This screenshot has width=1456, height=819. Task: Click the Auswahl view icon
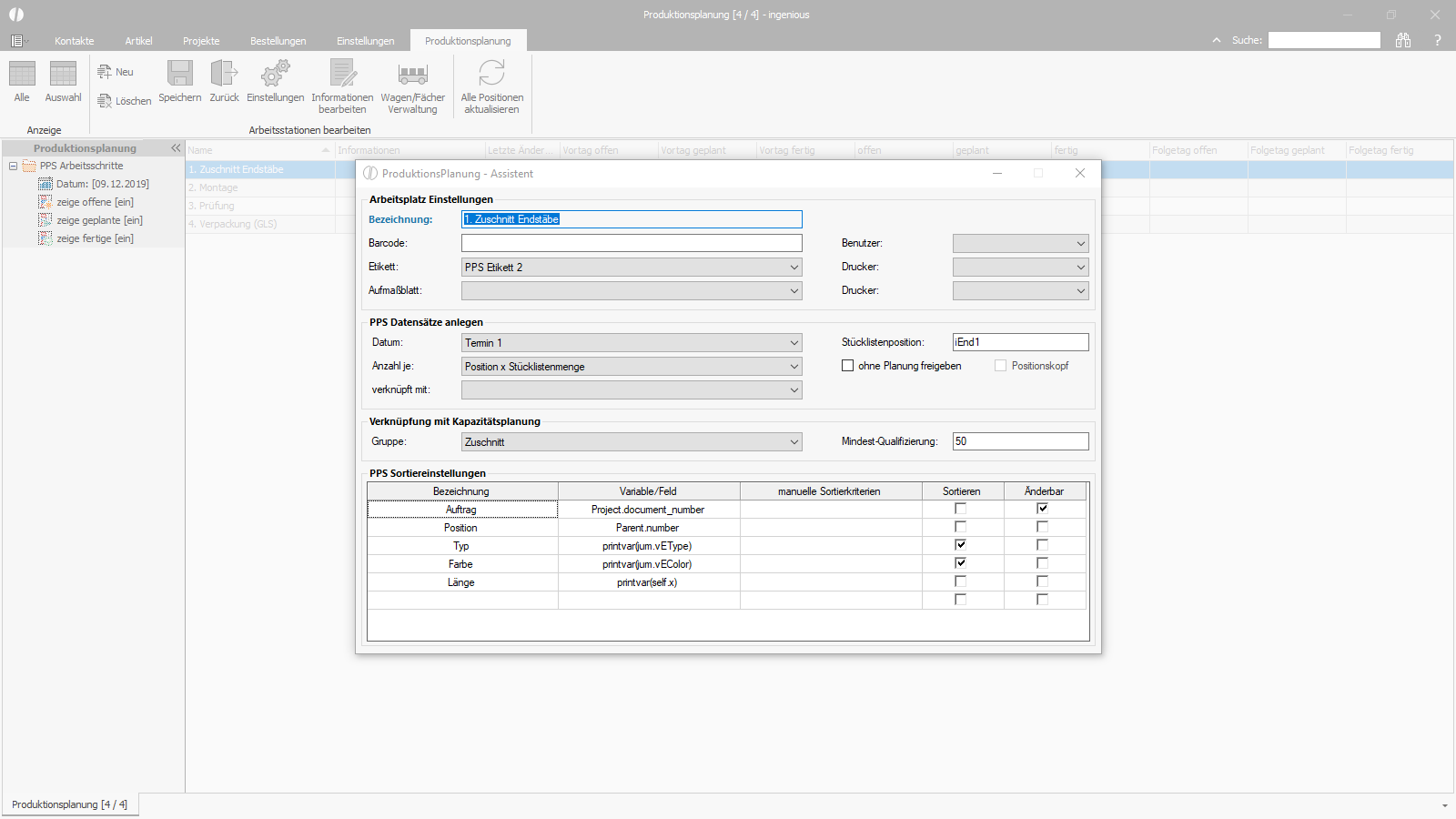63,74
